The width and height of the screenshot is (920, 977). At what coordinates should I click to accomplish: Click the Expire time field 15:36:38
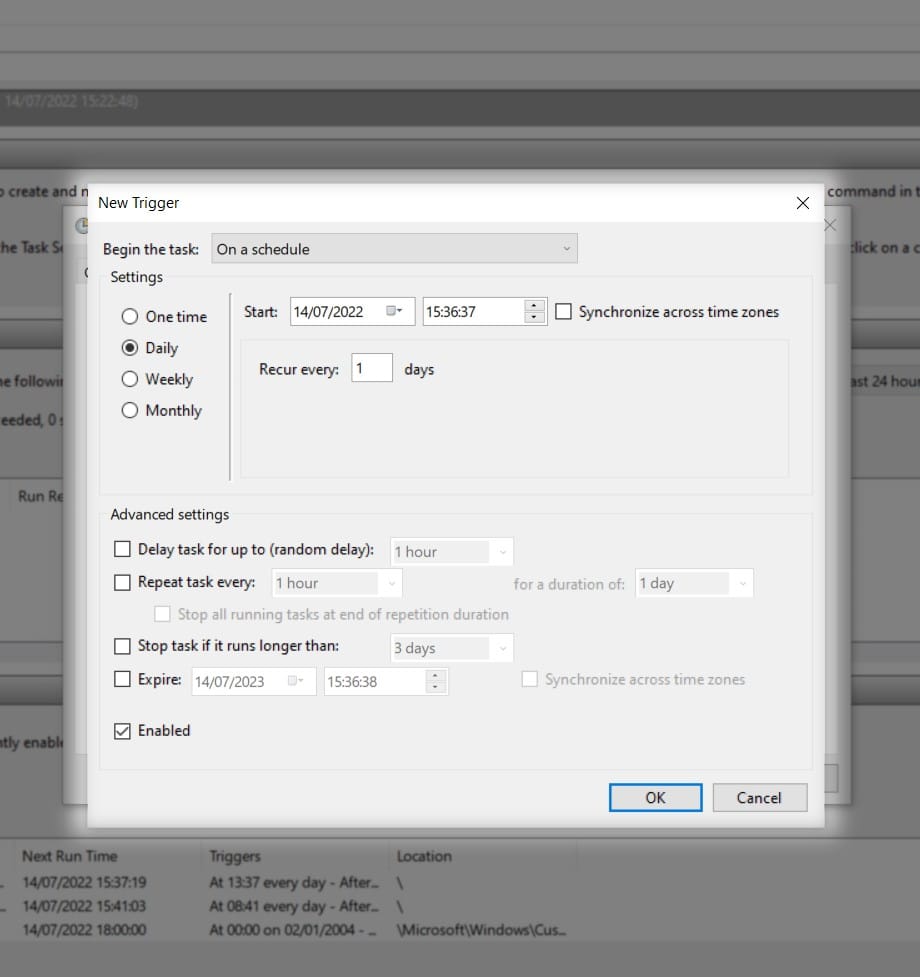coord(386,681)
